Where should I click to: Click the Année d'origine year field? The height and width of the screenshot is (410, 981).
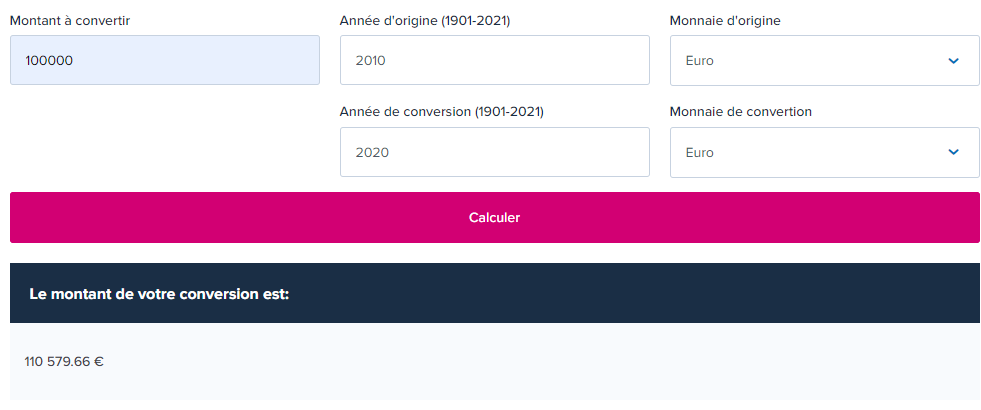click(494, 61)
